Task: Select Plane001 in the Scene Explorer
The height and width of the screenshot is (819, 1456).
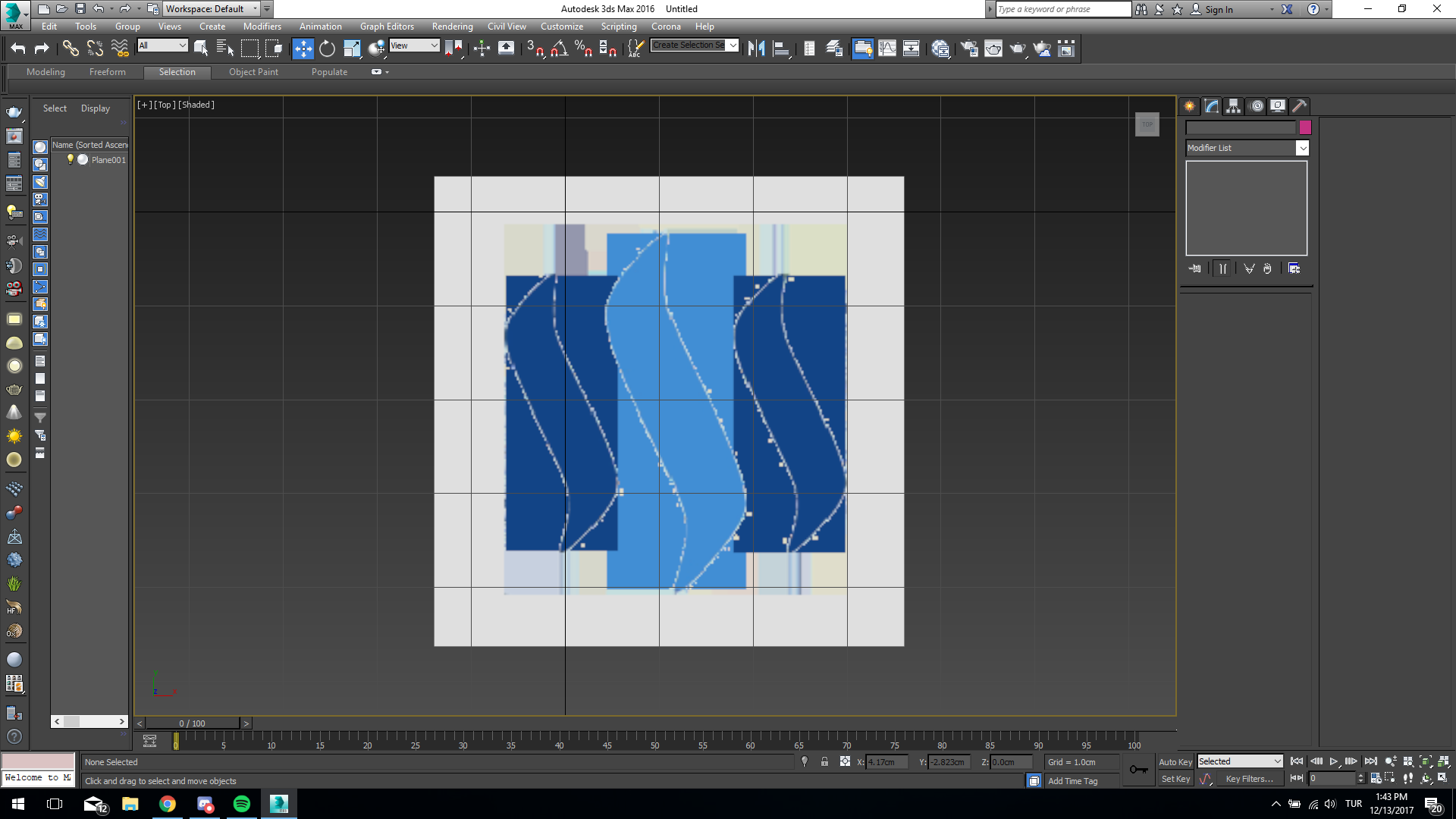Action: [x=108, y=160]
